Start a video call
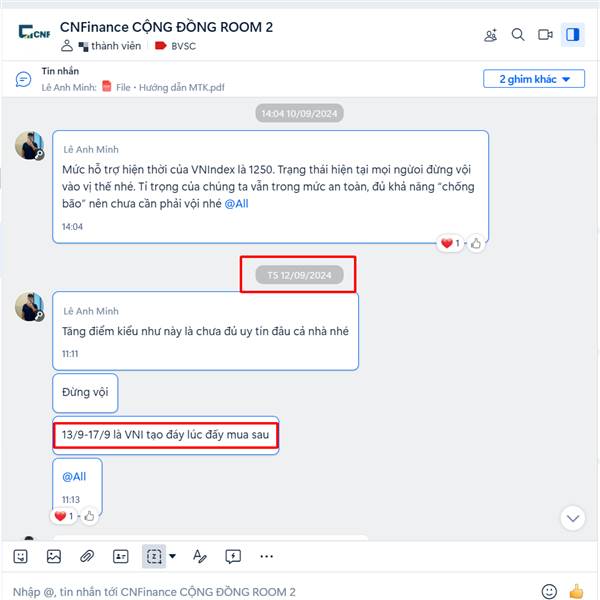 [x=545, y=35]
